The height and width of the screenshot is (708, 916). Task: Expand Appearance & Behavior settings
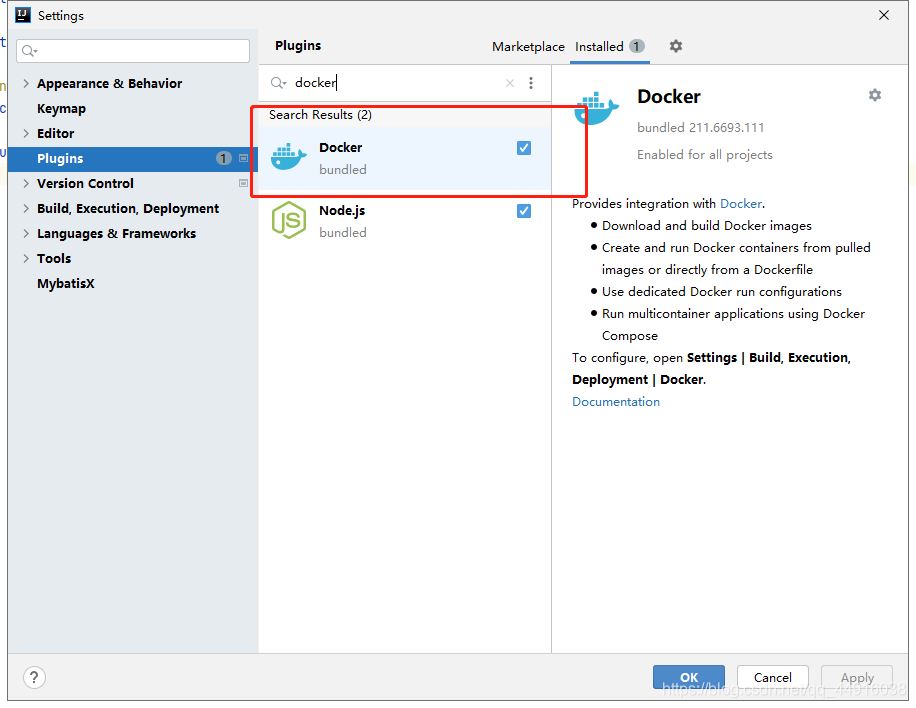click(26, 84)
